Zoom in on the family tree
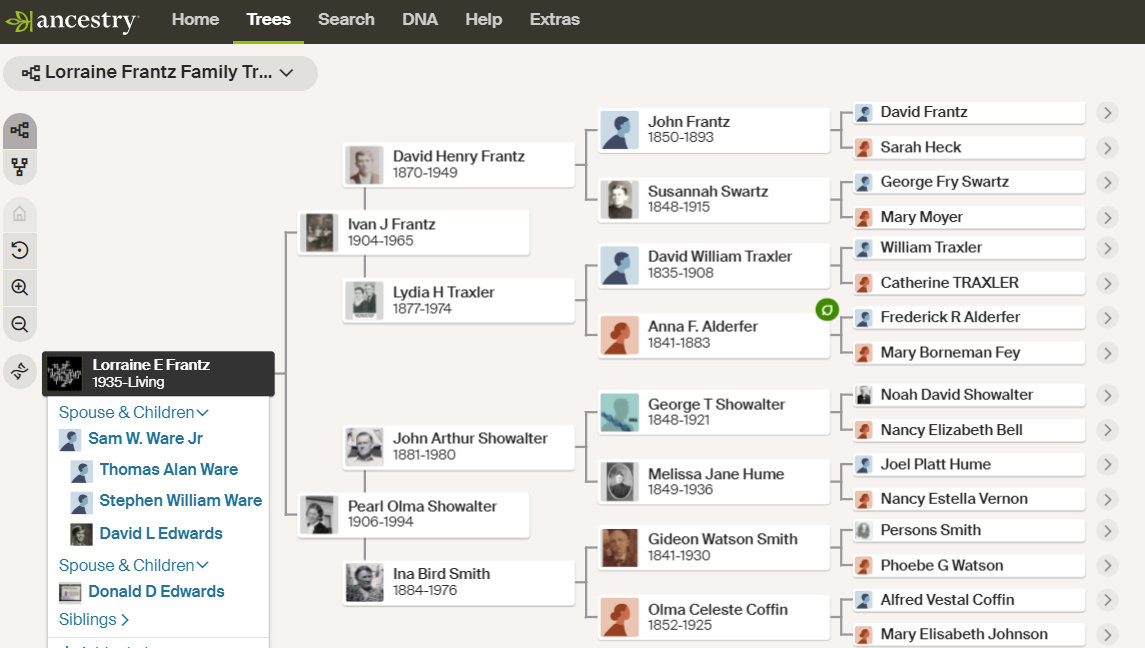The image size is (1145, 648). [20, 288]
